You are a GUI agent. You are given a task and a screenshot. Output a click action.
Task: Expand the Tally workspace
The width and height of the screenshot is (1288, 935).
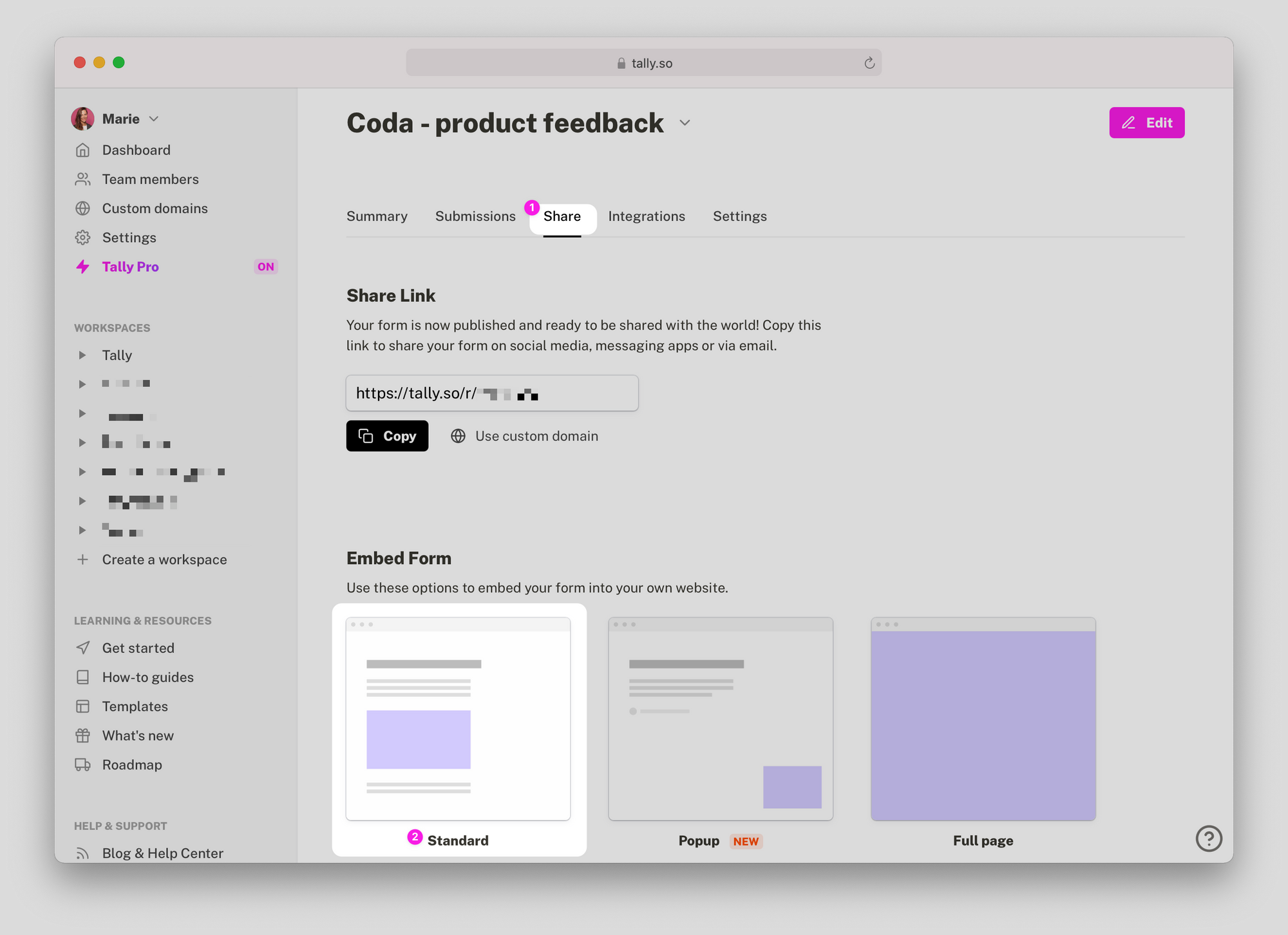(82, 355)
